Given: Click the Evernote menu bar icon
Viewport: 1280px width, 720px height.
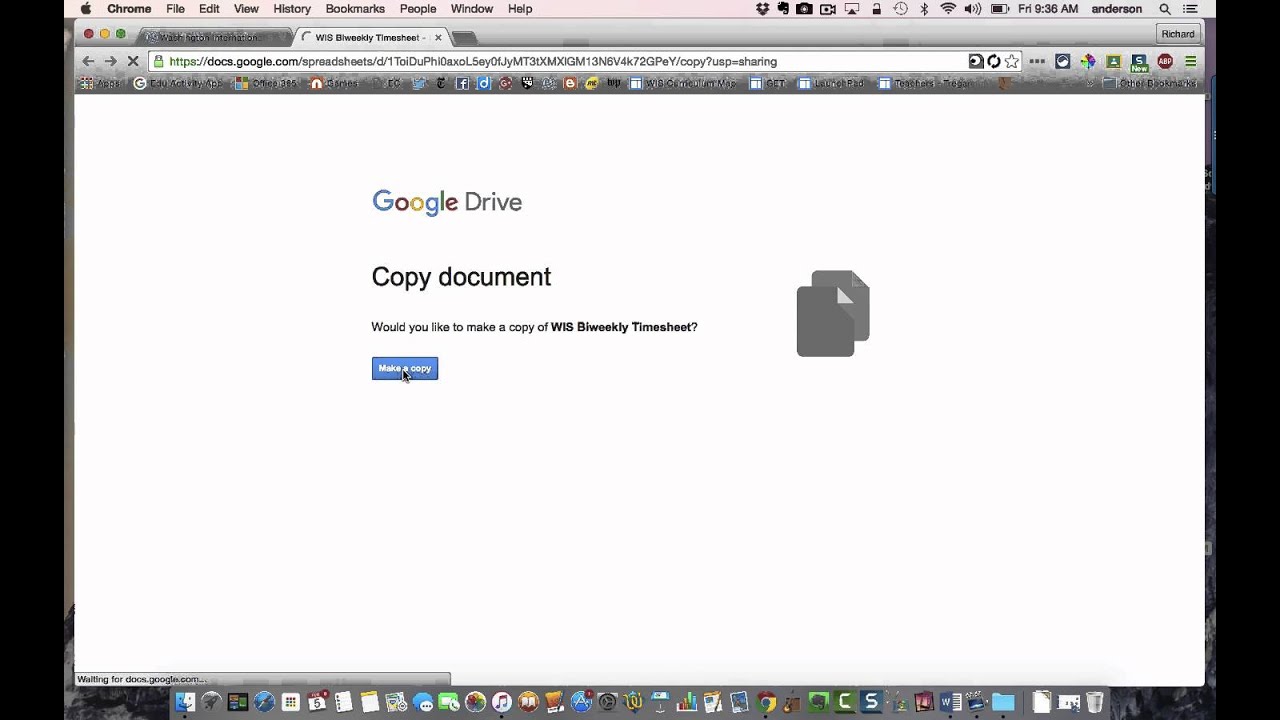Looking at the screenshot, I should click(x=783, y=9).
